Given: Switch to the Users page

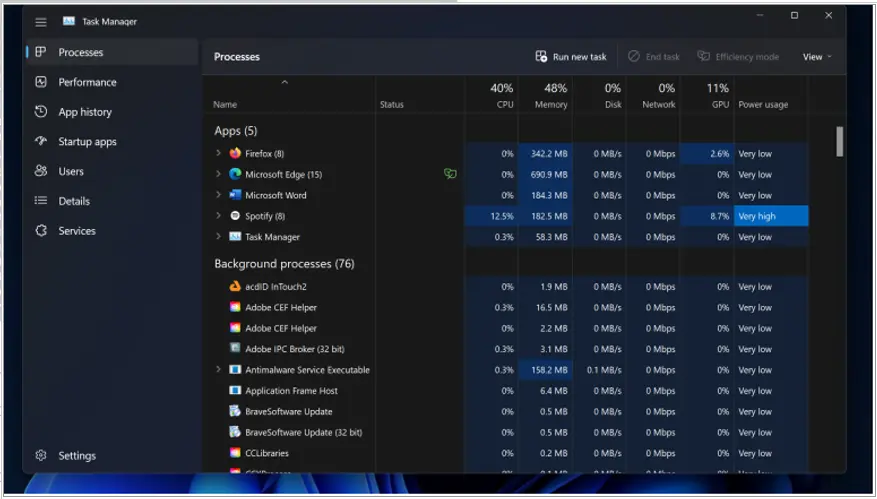Looking at the screenshot, I should pyautogui.click(x=112, y=171).
